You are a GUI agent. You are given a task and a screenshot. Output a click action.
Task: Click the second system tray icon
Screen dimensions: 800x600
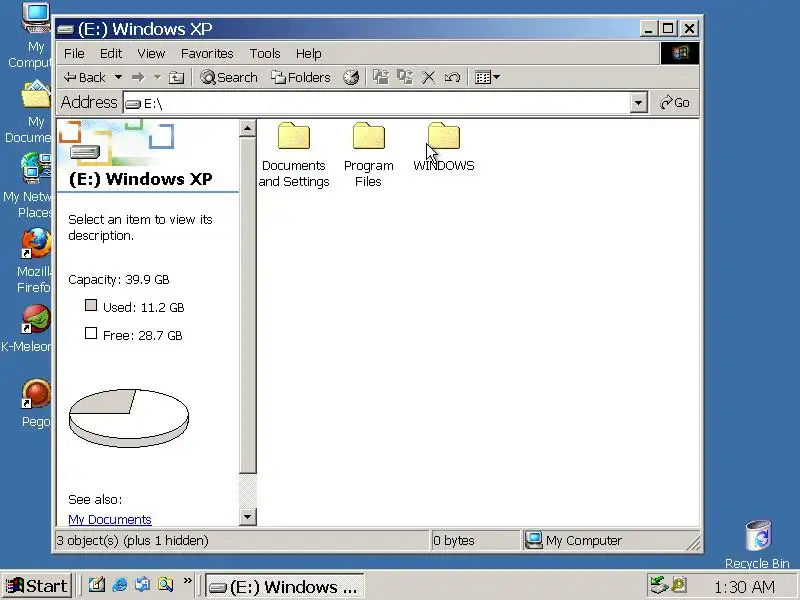tap(680, 585)
